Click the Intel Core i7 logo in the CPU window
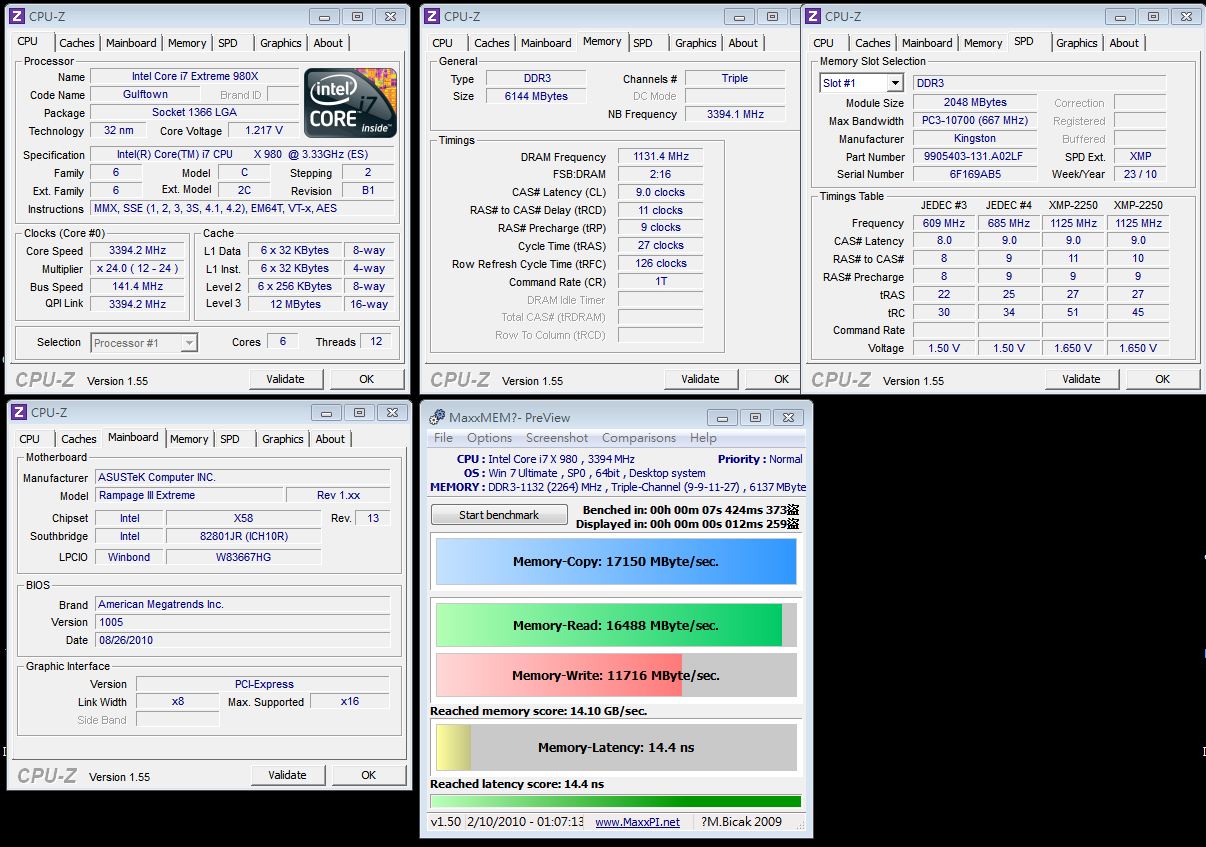The height and width of the screenshot is (847, 1206). pos(350,103)
